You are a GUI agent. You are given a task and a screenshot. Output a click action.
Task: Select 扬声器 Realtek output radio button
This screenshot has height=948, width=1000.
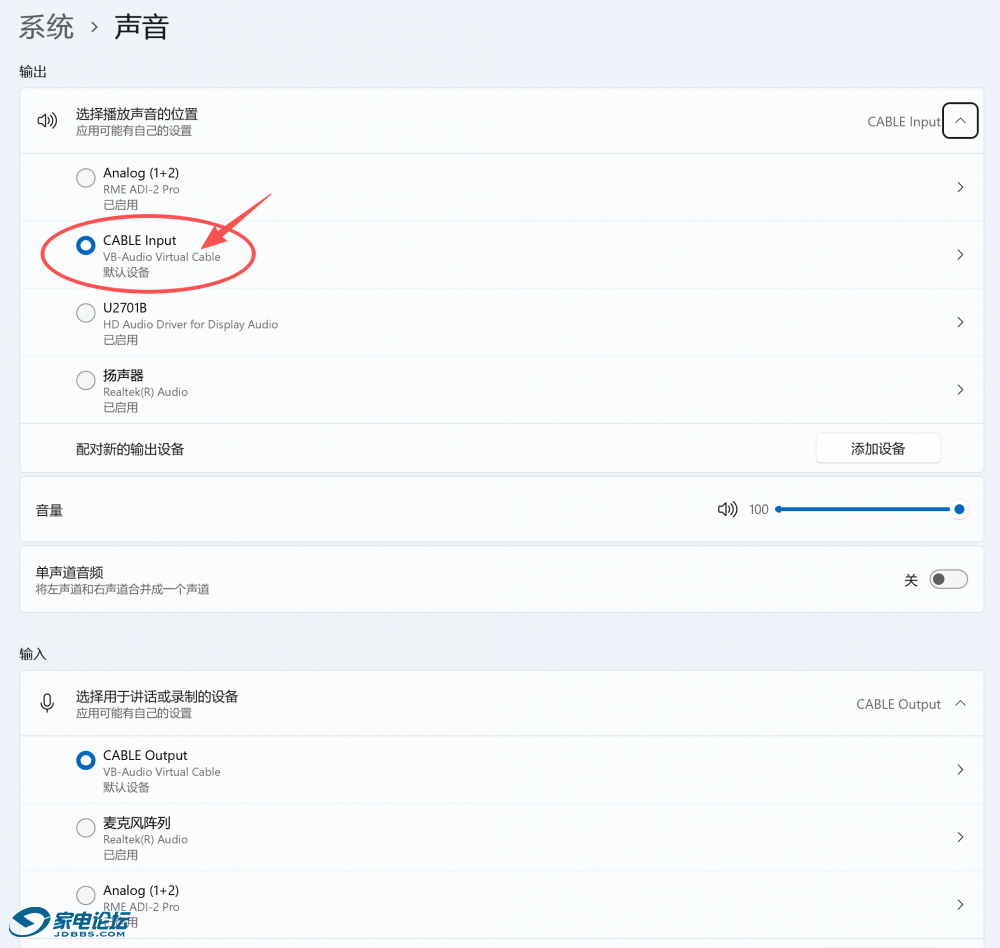(85, 380)
